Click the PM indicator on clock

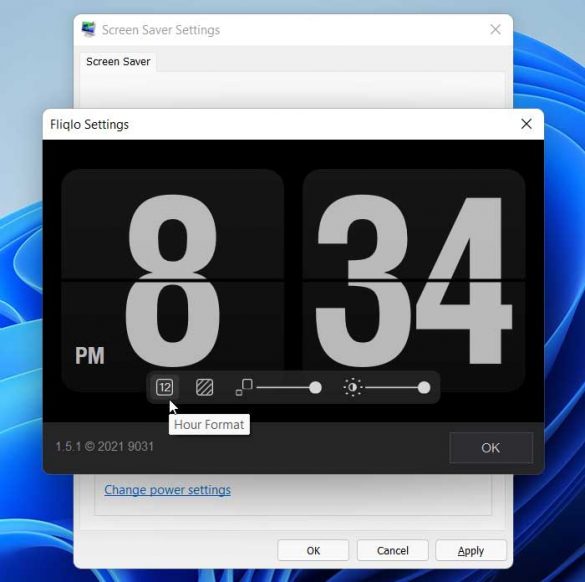90,356
